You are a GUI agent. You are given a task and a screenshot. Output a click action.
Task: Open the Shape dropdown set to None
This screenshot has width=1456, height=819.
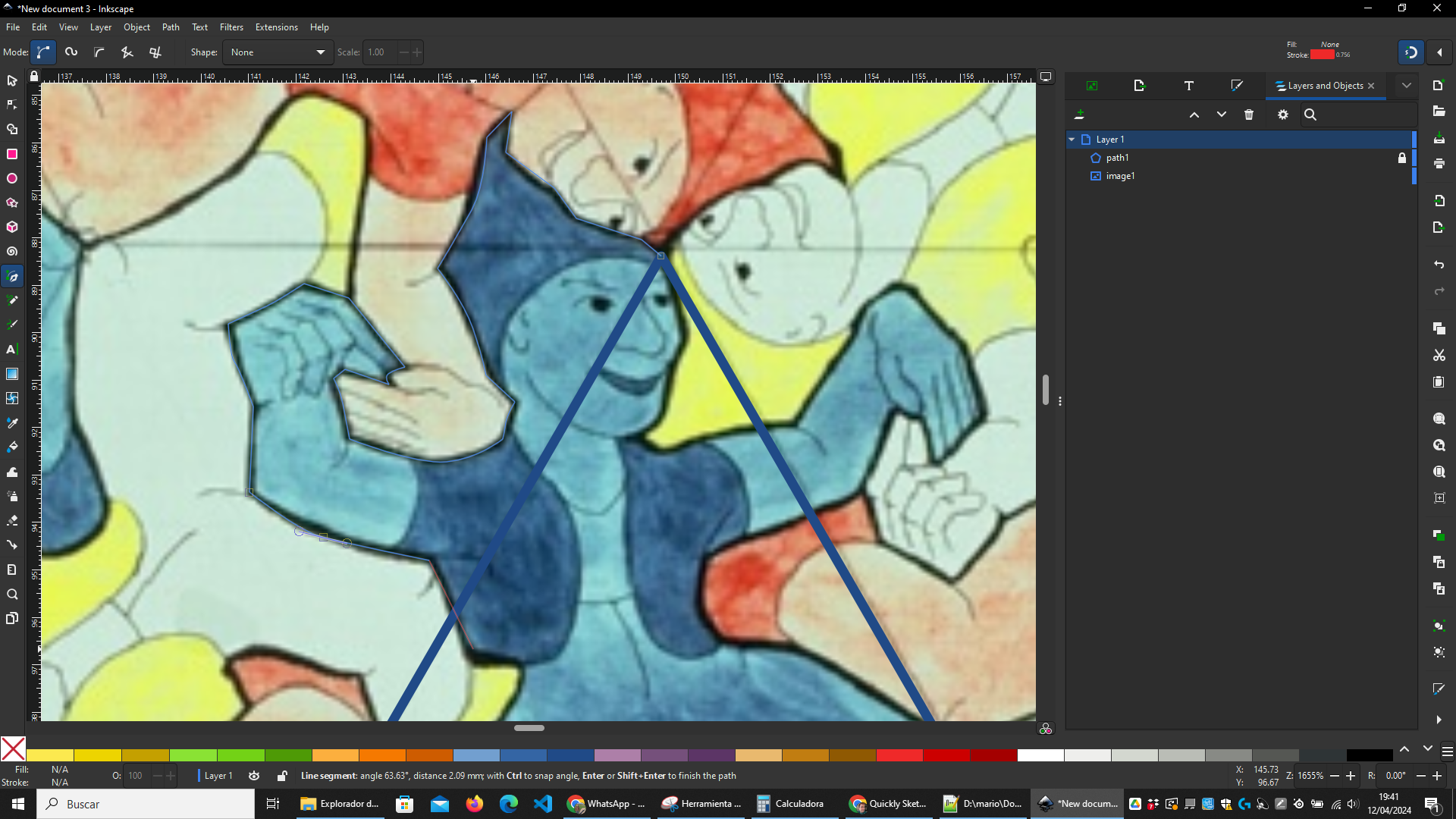pos(278,52)
